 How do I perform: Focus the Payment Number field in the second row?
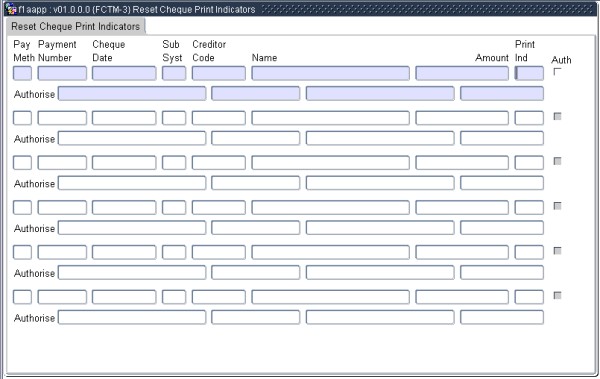coord(62,118)
